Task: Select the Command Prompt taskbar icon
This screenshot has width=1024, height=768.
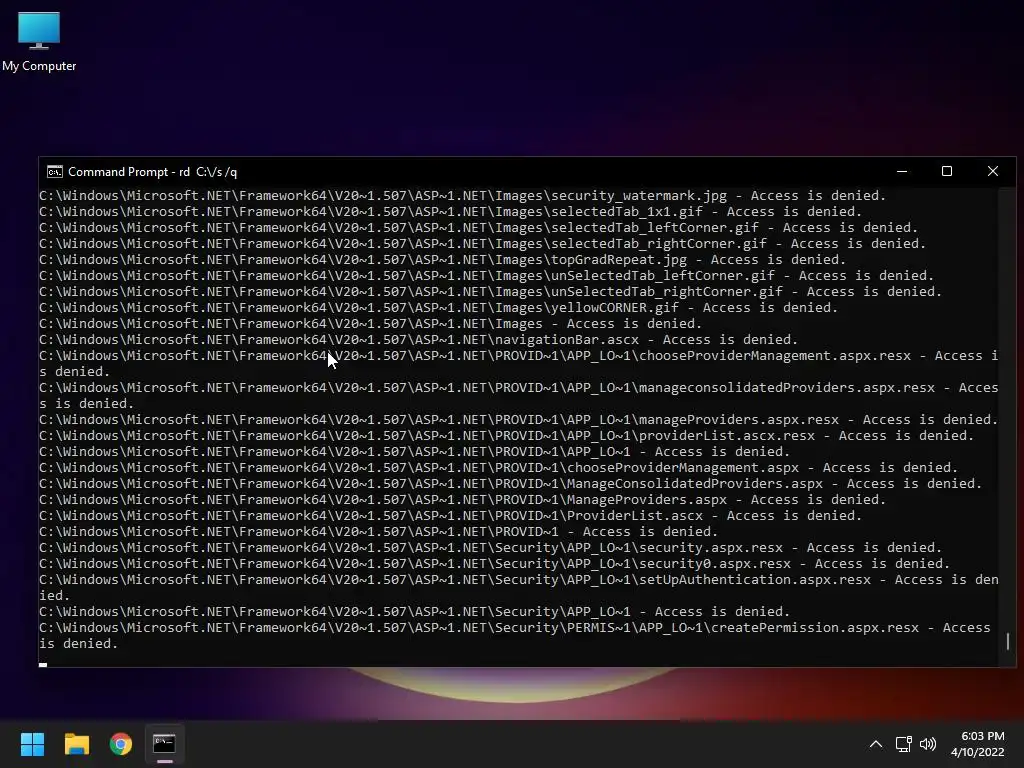Action: coord(165,744)
